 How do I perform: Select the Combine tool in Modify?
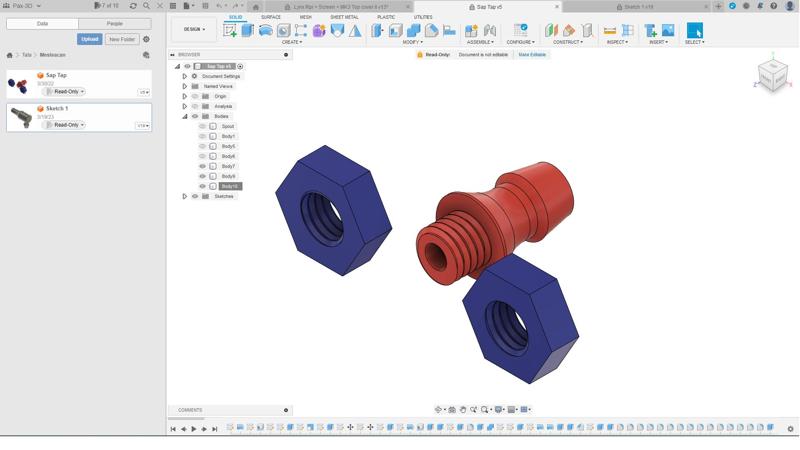tap(413, 31)
